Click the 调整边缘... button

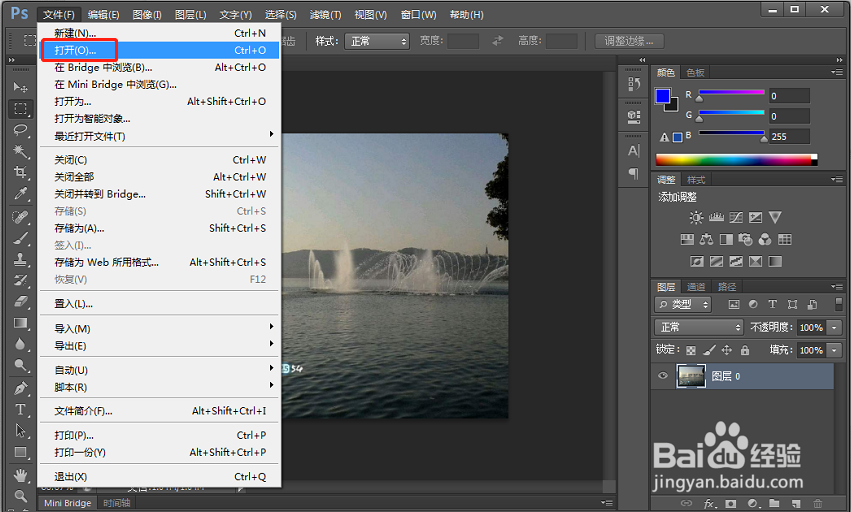click(x=629, y=41)
